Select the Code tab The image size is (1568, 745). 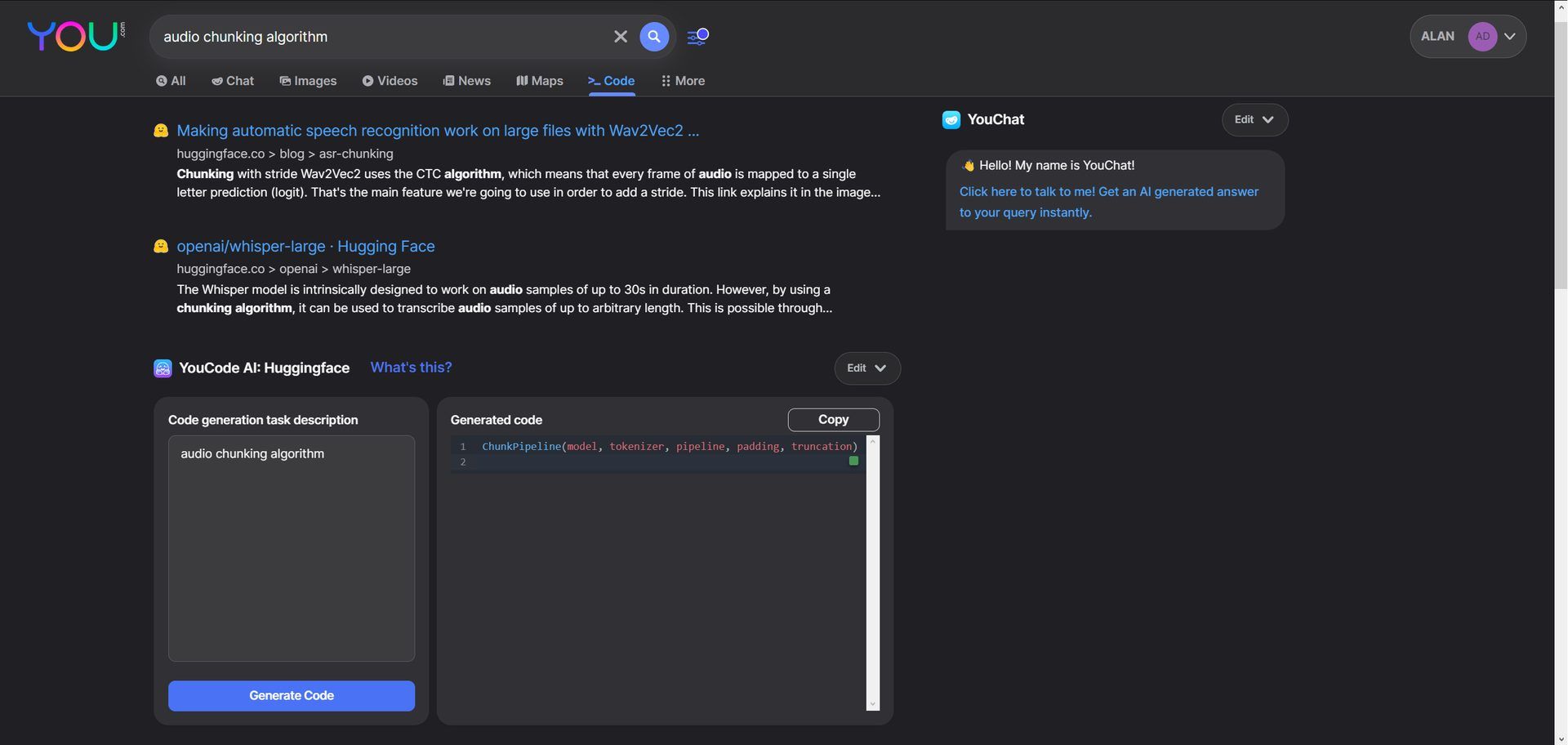coord(612,81)
